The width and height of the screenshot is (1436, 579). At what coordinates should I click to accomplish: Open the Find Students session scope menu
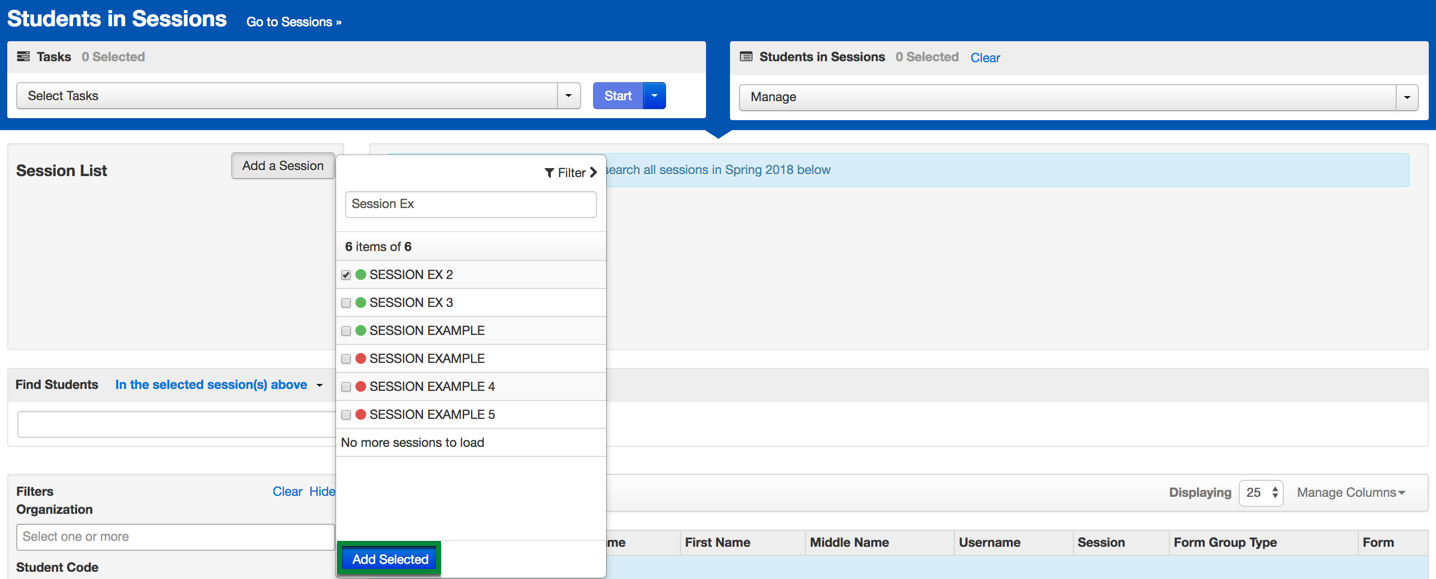point(219,385)
